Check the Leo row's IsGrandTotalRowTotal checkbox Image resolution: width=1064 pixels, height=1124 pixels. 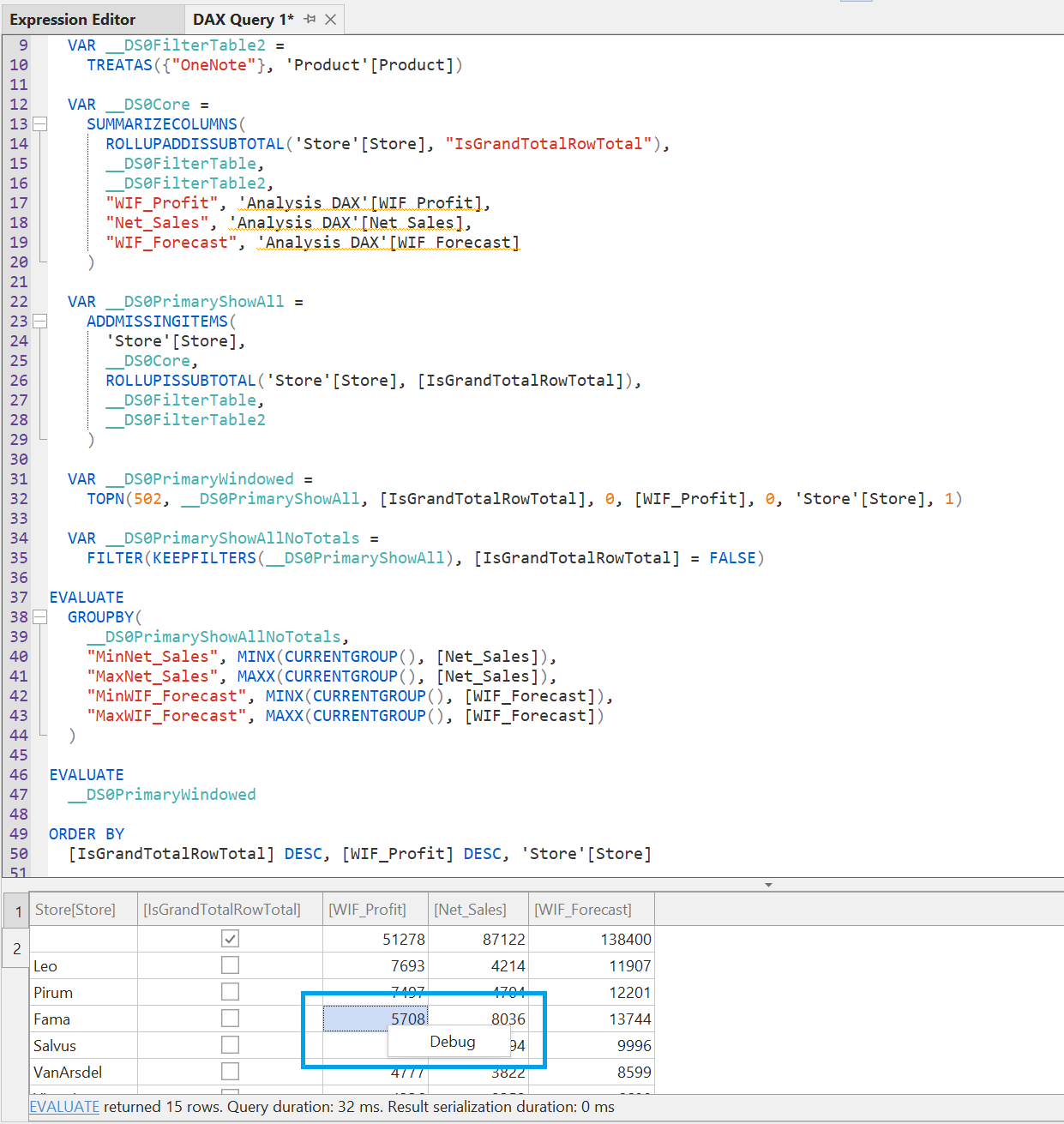(230, 965)
